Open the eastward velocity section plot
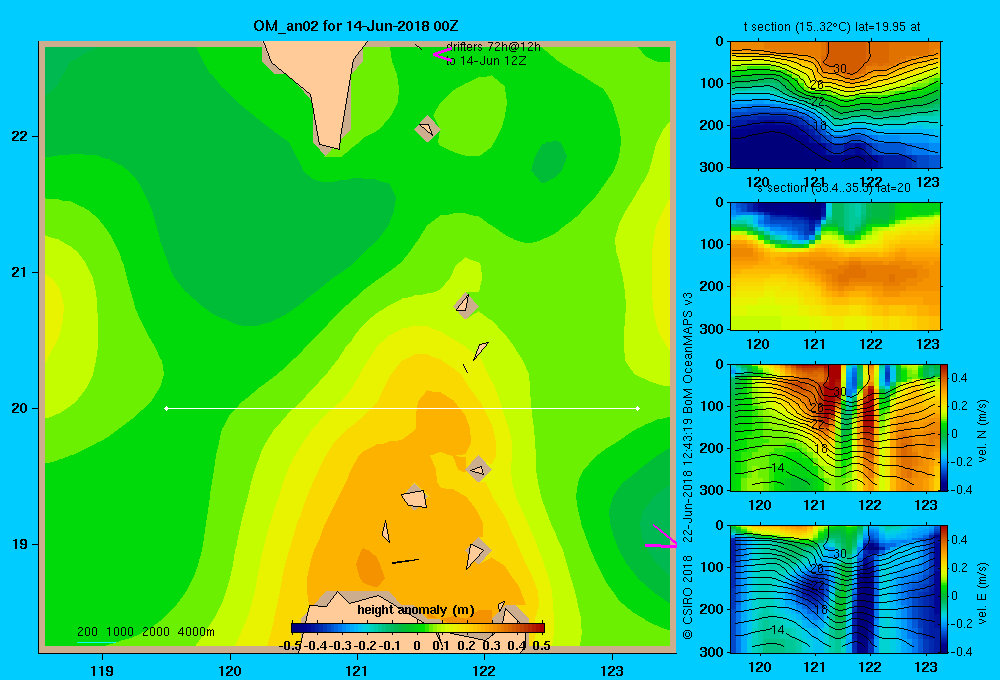The width and height of the screenshot is (1000, 680). (835, 589)
